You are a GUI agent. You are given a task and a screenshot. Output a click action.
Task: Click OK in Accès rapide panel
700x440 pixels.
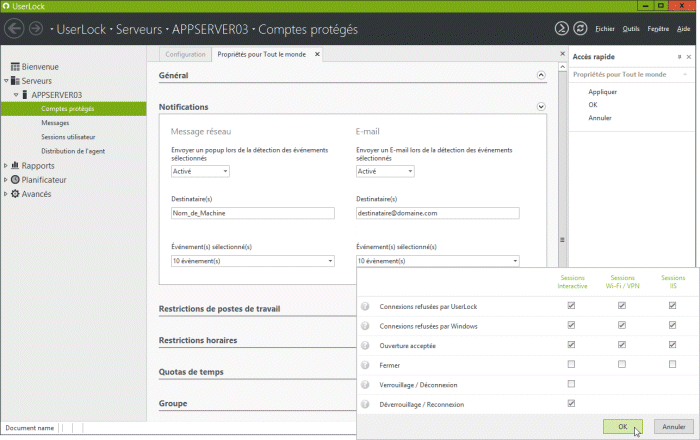pos(592,104)
